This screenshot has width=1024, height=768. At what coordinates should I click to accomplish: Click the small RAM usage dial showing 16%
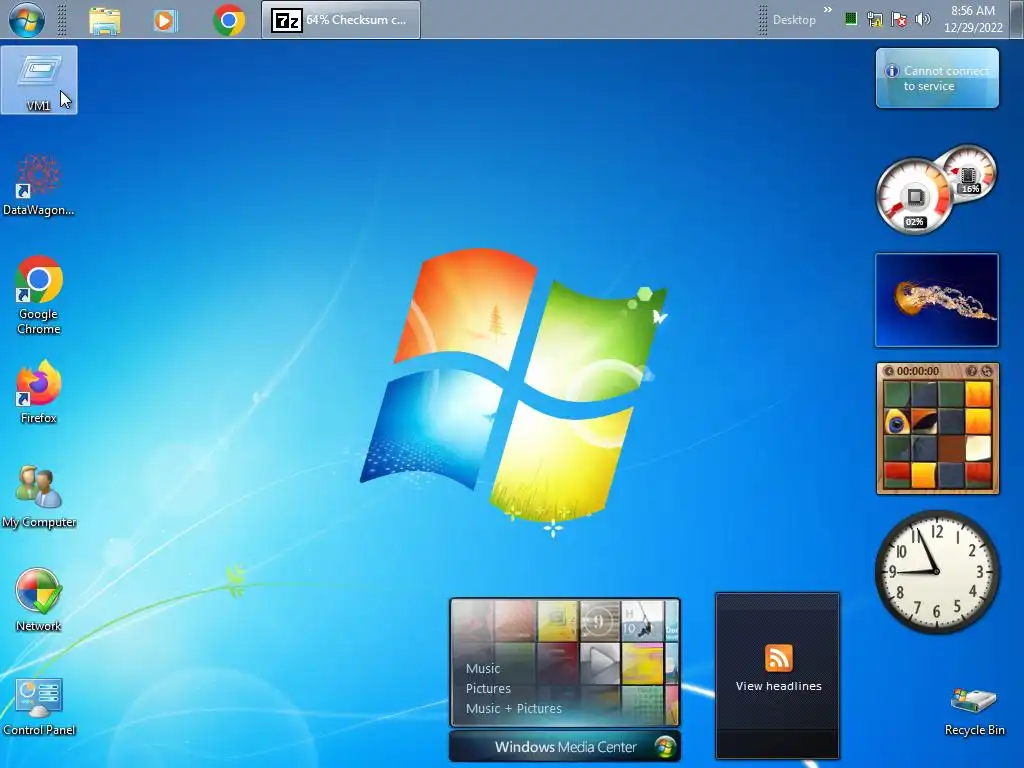click(x=968, y=174)
